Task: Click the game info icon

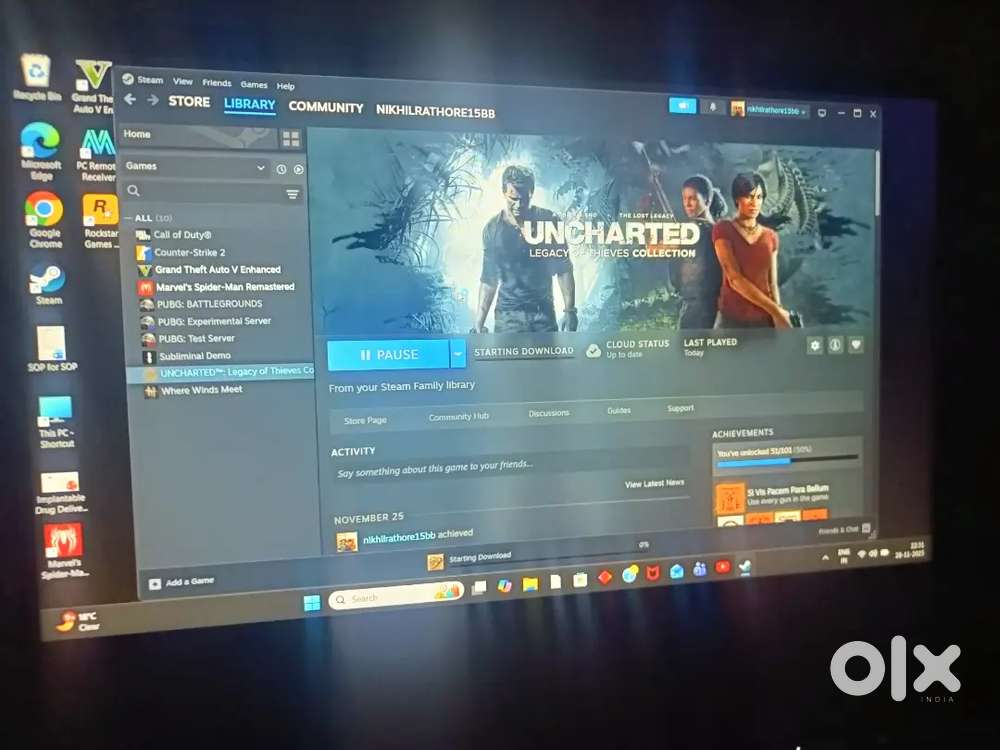Action: point(835,345)
